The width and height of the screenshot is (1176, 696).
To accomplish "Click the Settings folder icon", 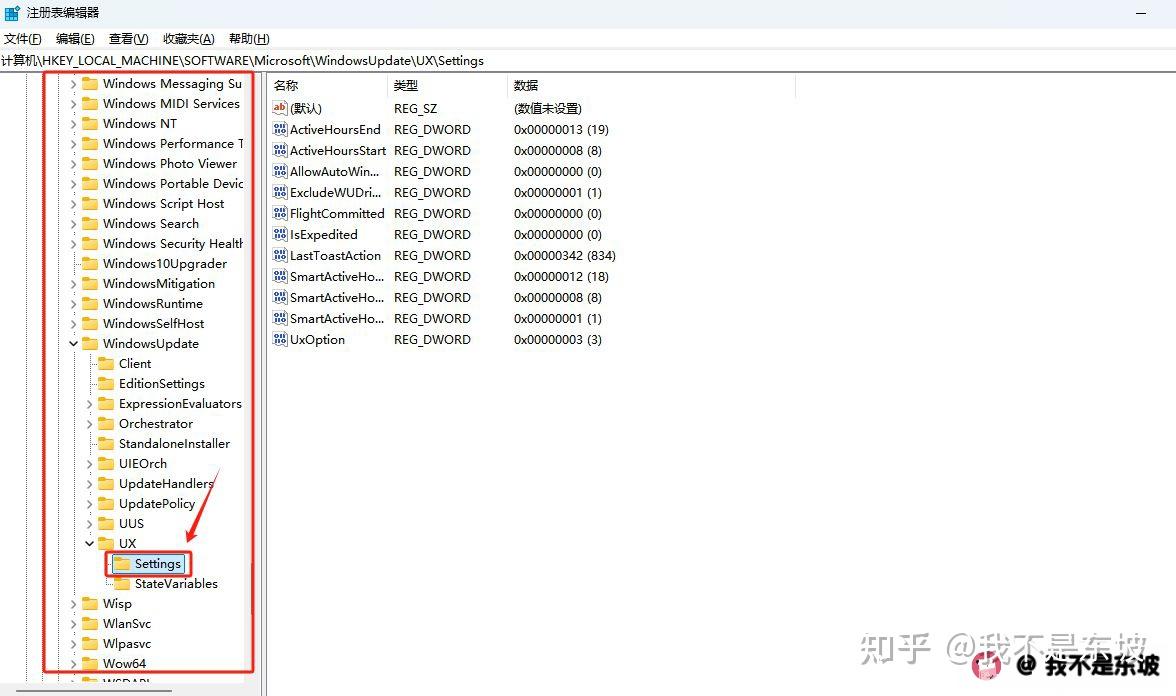I will click(x=122, y=564).
